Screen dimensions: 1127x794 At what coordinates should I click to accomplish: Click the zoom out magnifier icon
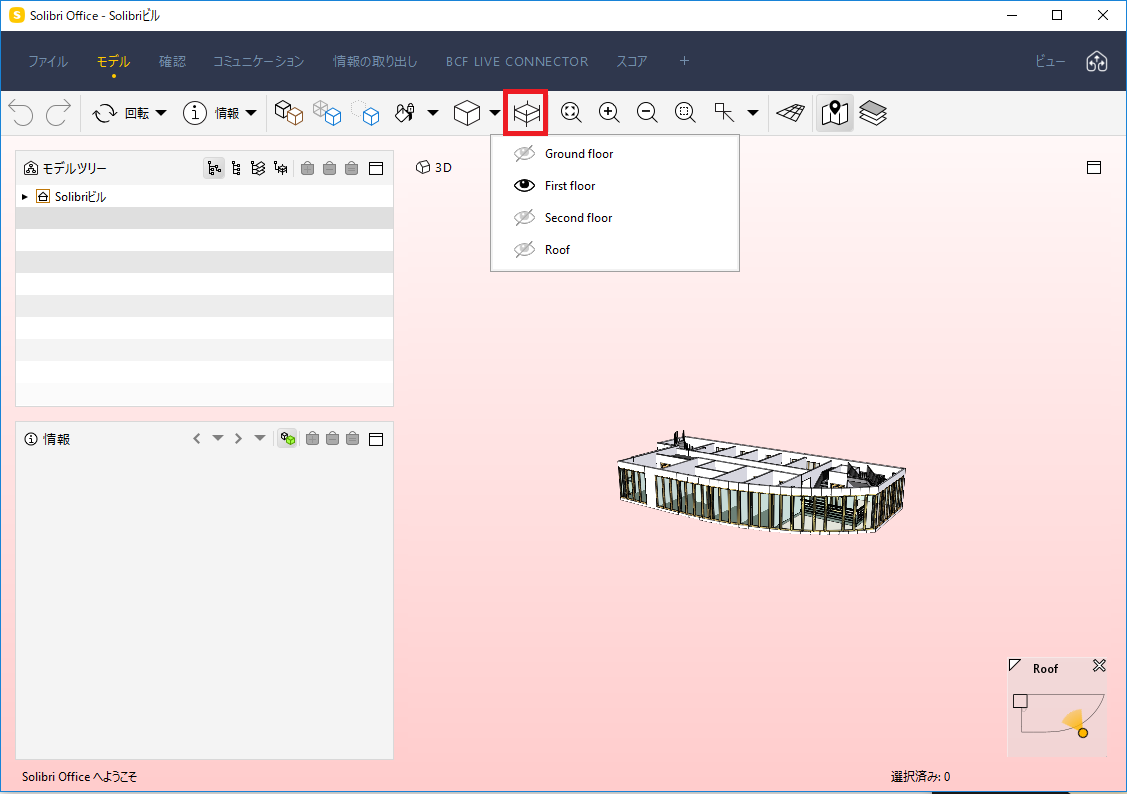647,113
